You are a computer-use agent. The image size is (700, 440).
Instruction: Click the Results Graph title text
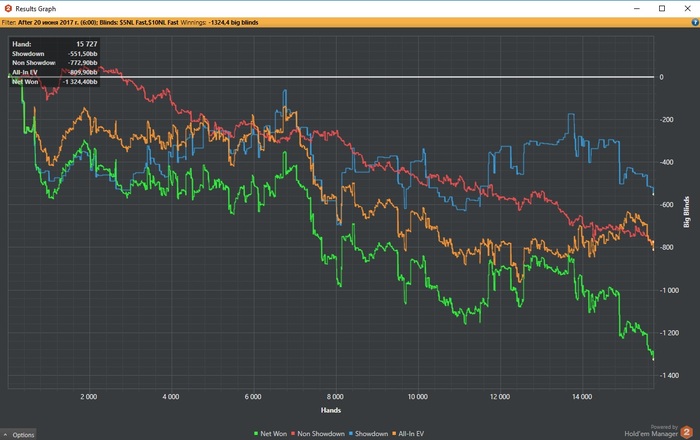[36, 8]
